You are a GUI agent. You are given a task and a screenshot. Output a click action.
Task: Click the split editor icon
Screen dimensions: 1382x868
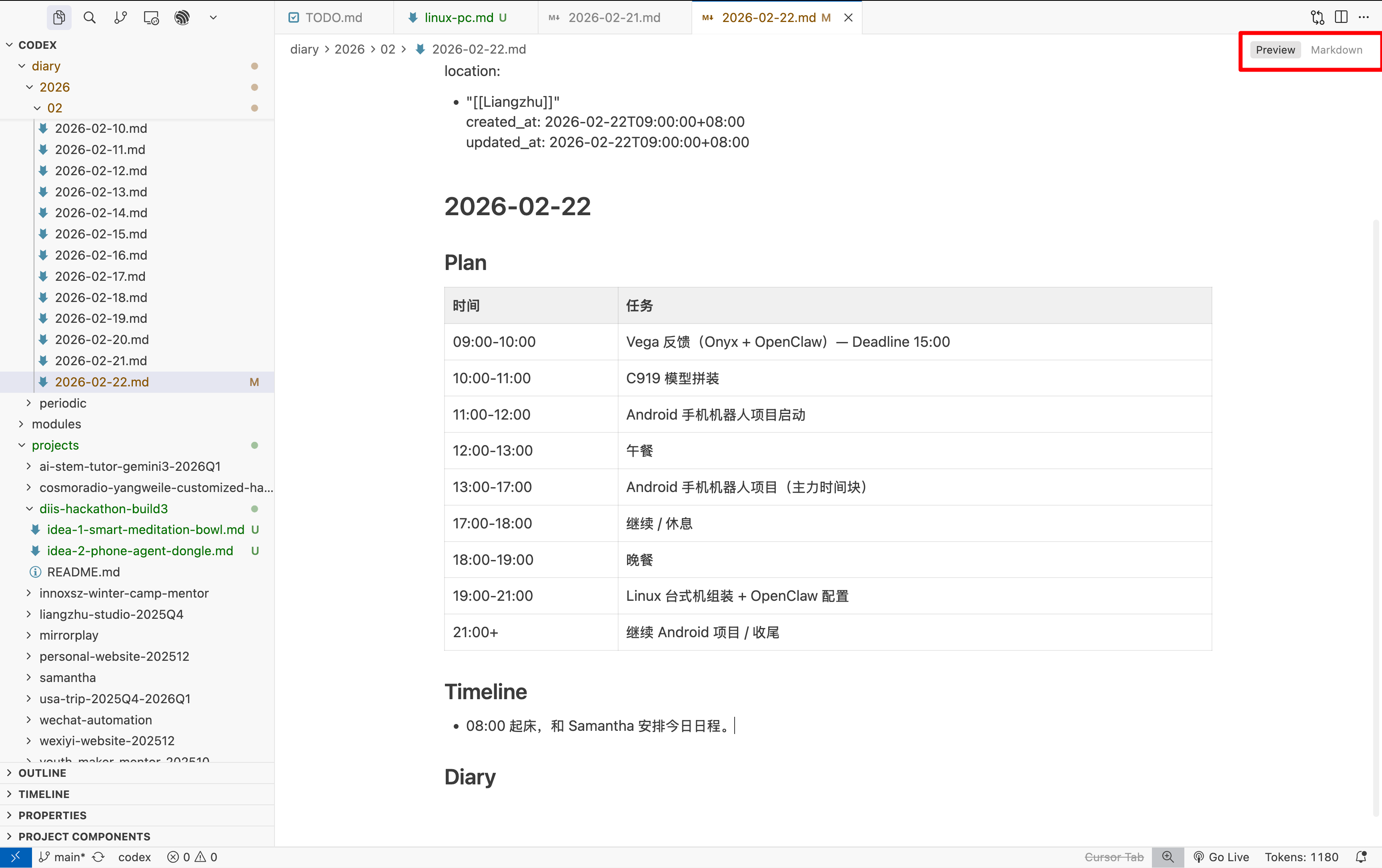click(x=1341, y=18)
